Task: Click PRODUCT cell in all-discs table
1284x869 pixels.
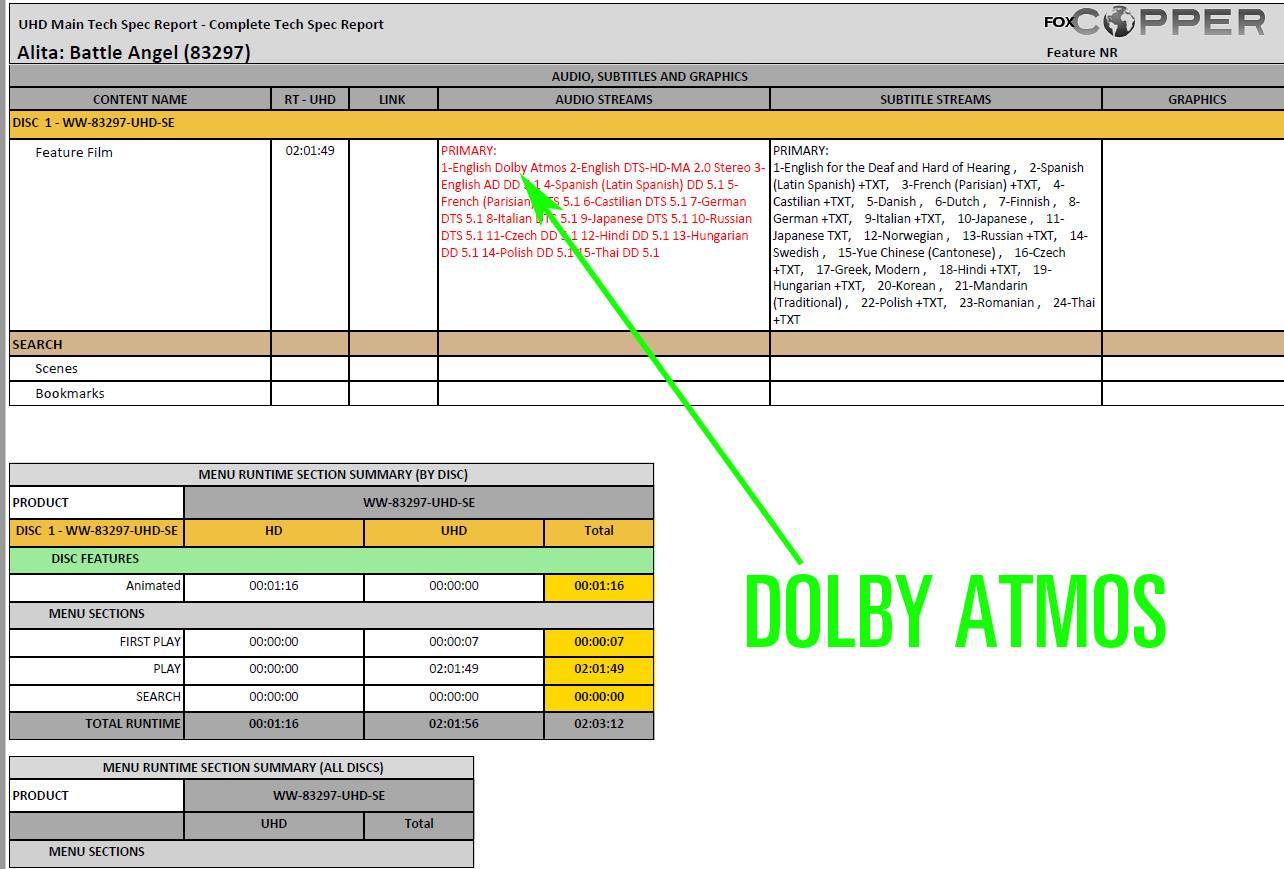Action: (97, 796)
